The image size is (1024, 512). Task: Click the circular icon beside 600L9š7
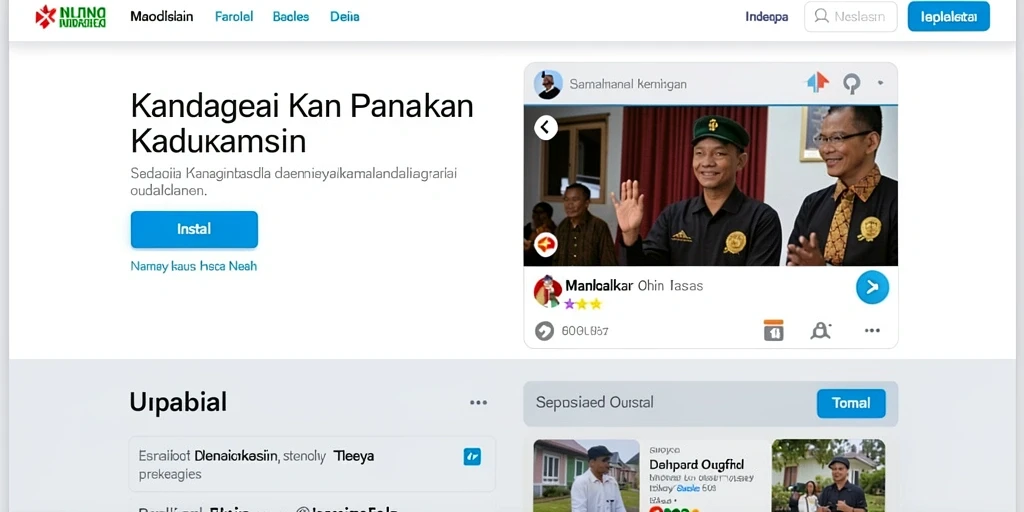[x=544, y=331]
